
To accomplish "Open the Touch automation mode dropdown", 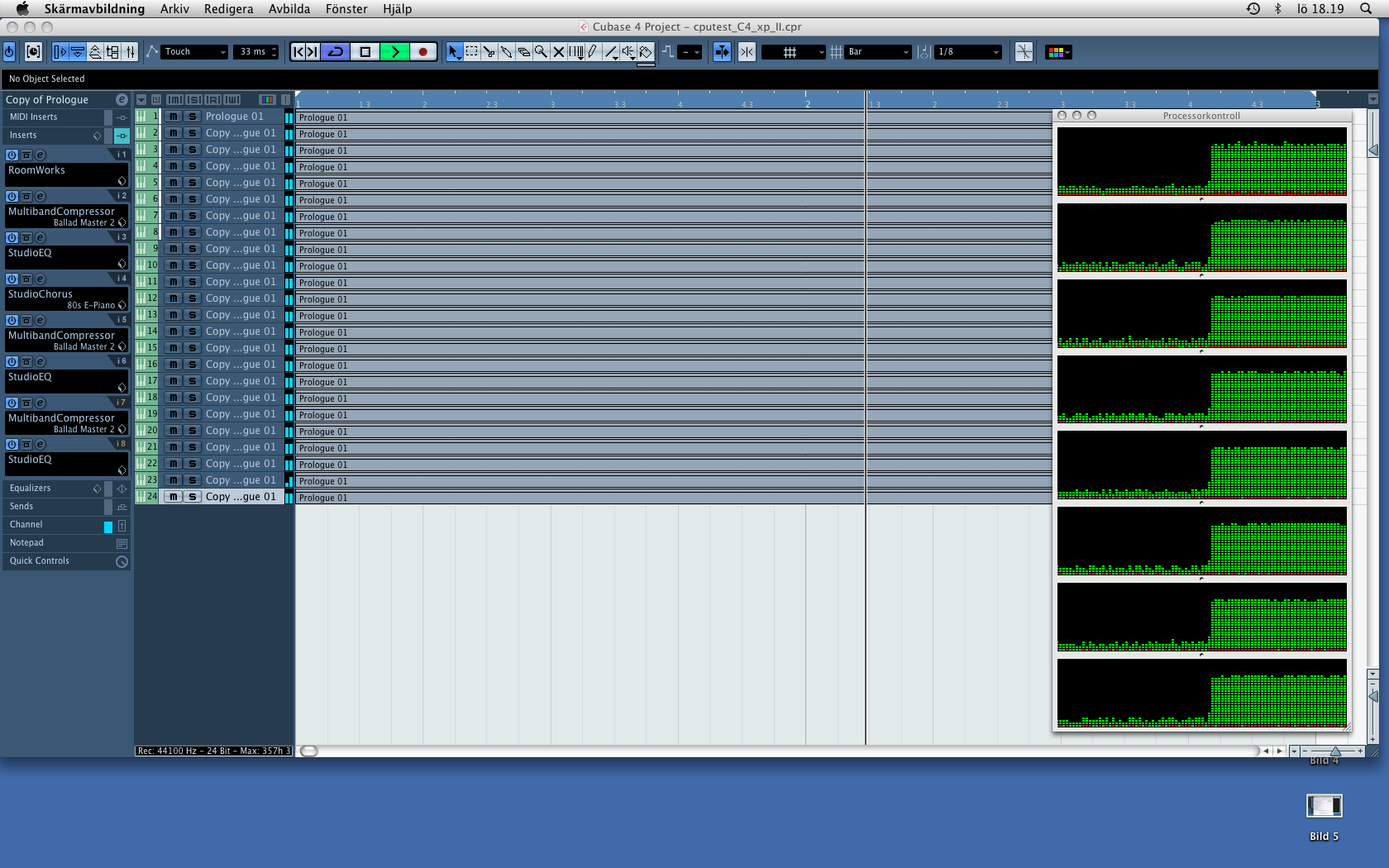I will [195, 52].
